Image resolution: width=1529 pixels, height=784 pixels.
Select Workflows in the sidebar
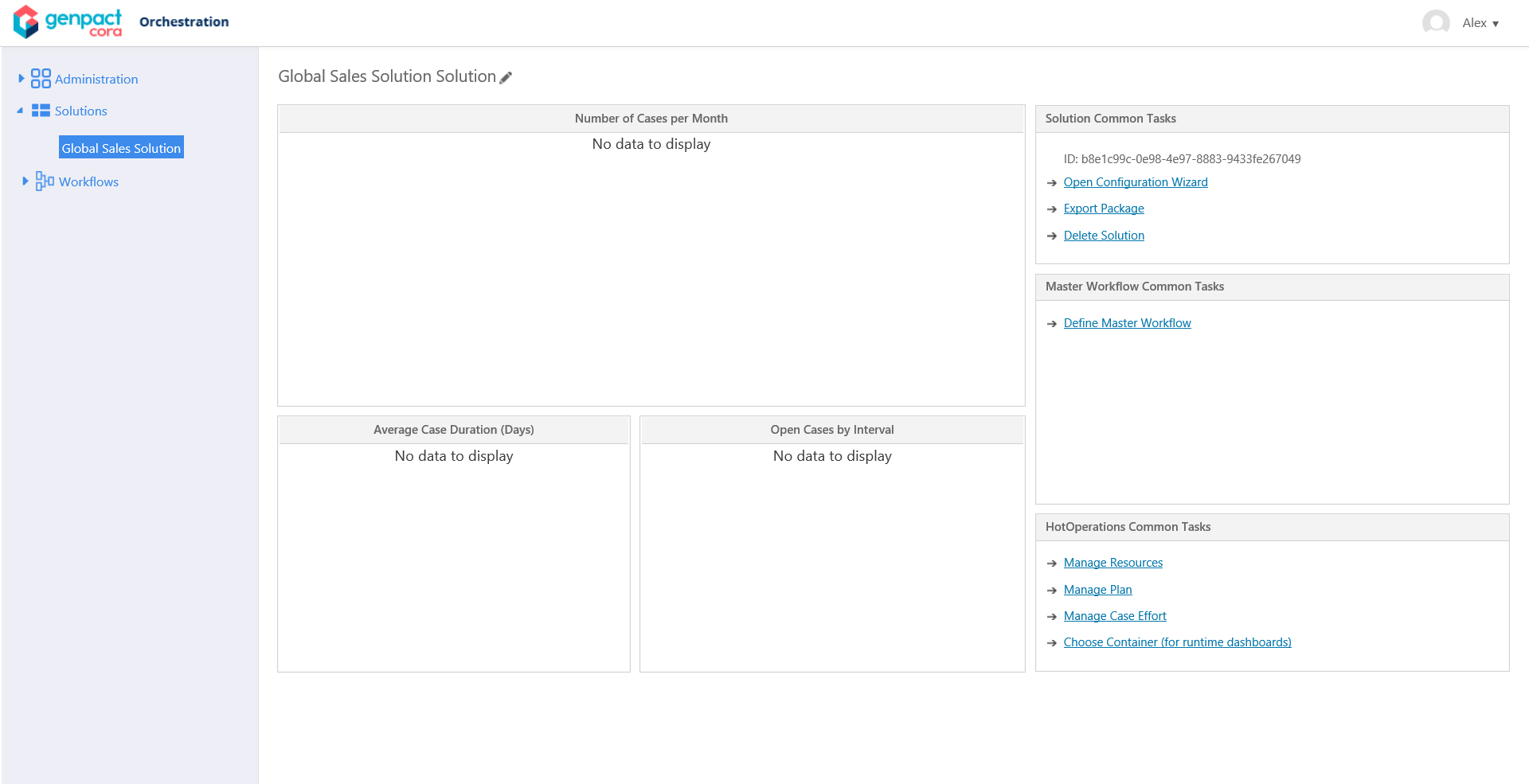point(88,181)
